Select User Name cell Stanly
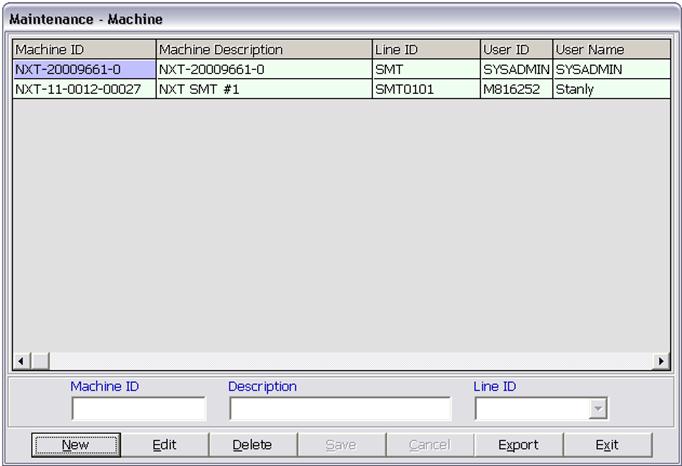Screen dimensions: 682x466 (612, 89)
